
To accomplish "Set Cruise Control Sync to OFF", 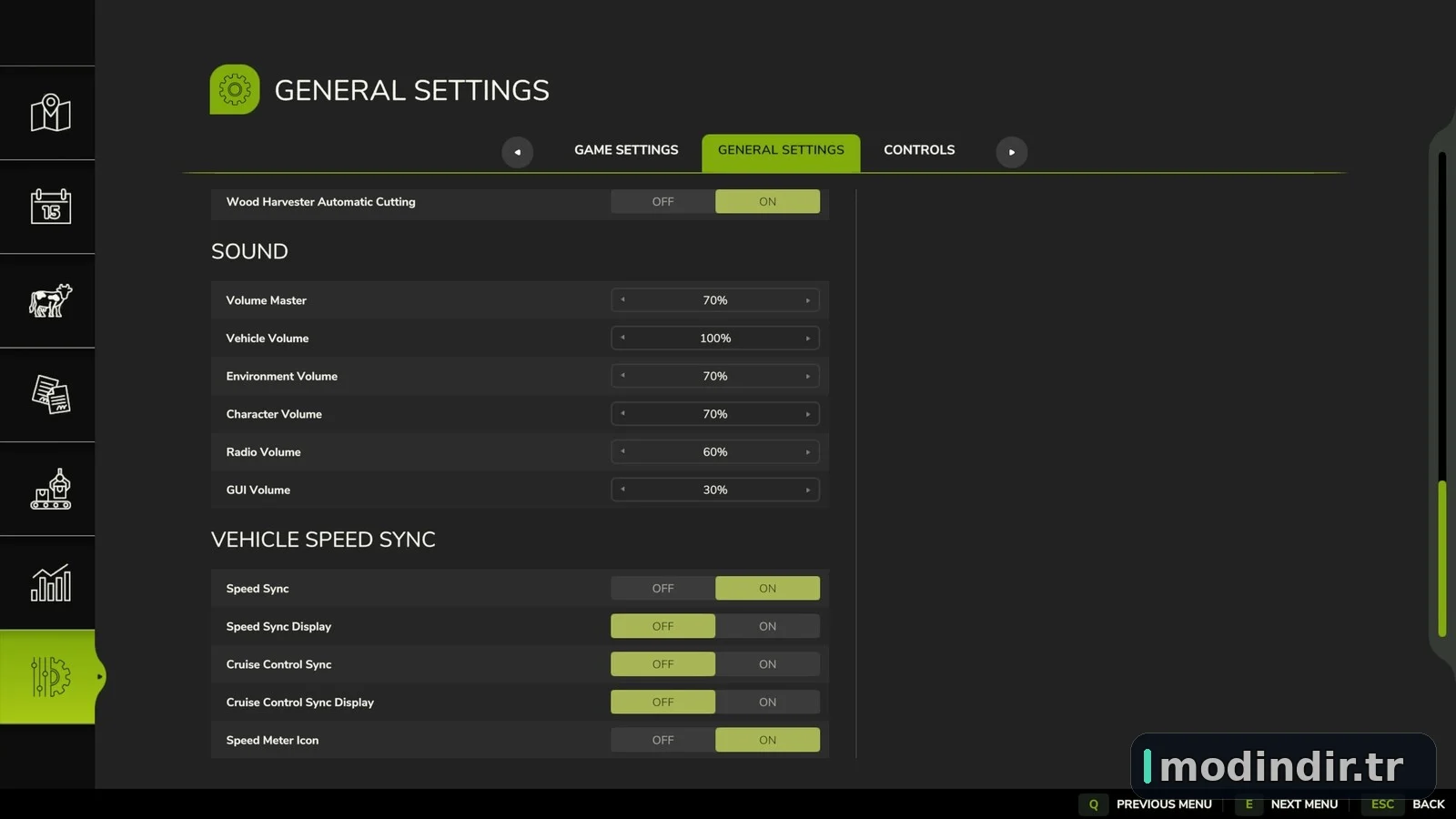I will coord(662,664).
